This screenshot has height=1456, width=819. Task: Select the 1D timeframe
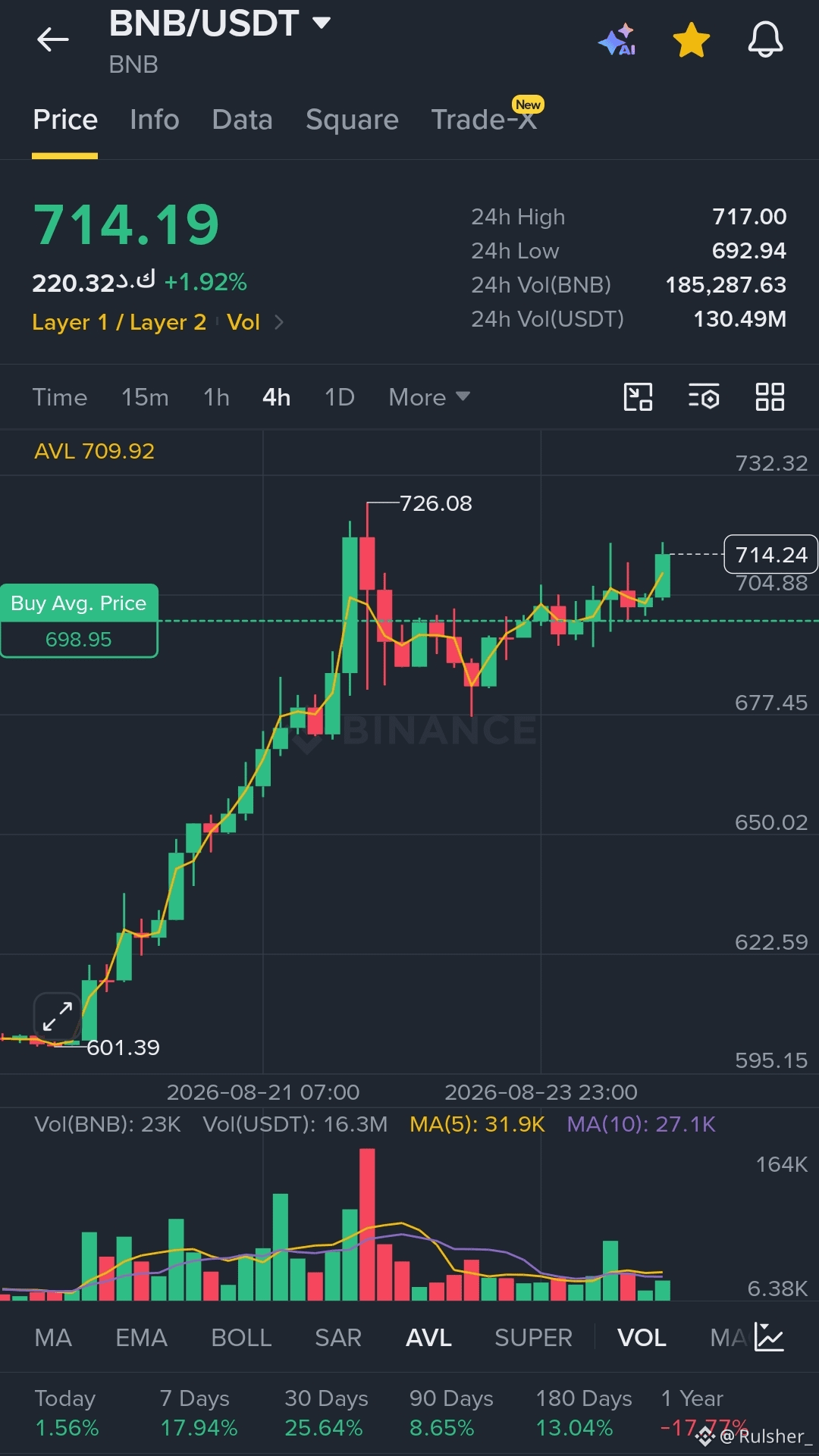point(340,397)
